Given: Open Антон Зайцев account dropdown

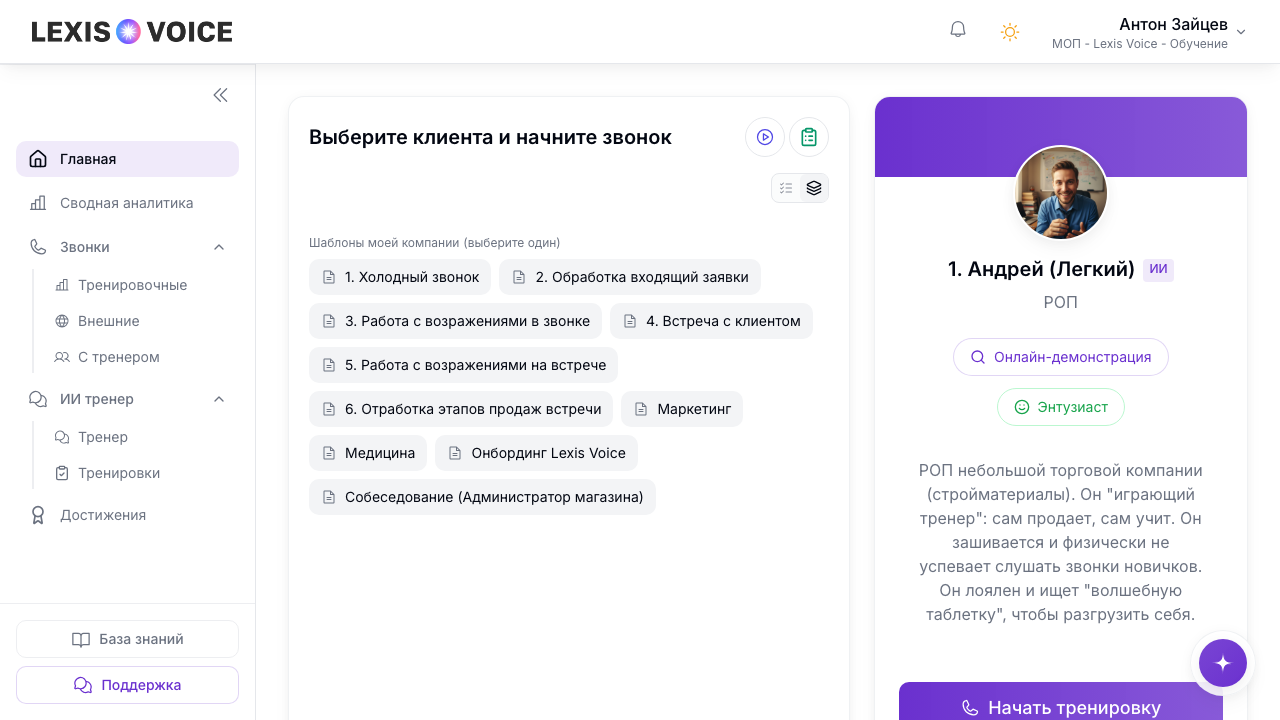Looking at the screenshot, I should point(1148,32).
